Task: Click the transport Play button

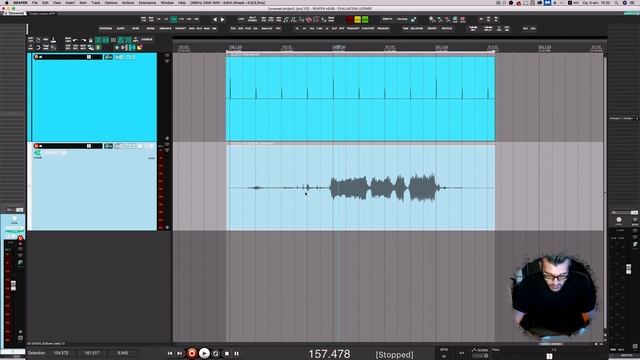Action: click(204, 353)
